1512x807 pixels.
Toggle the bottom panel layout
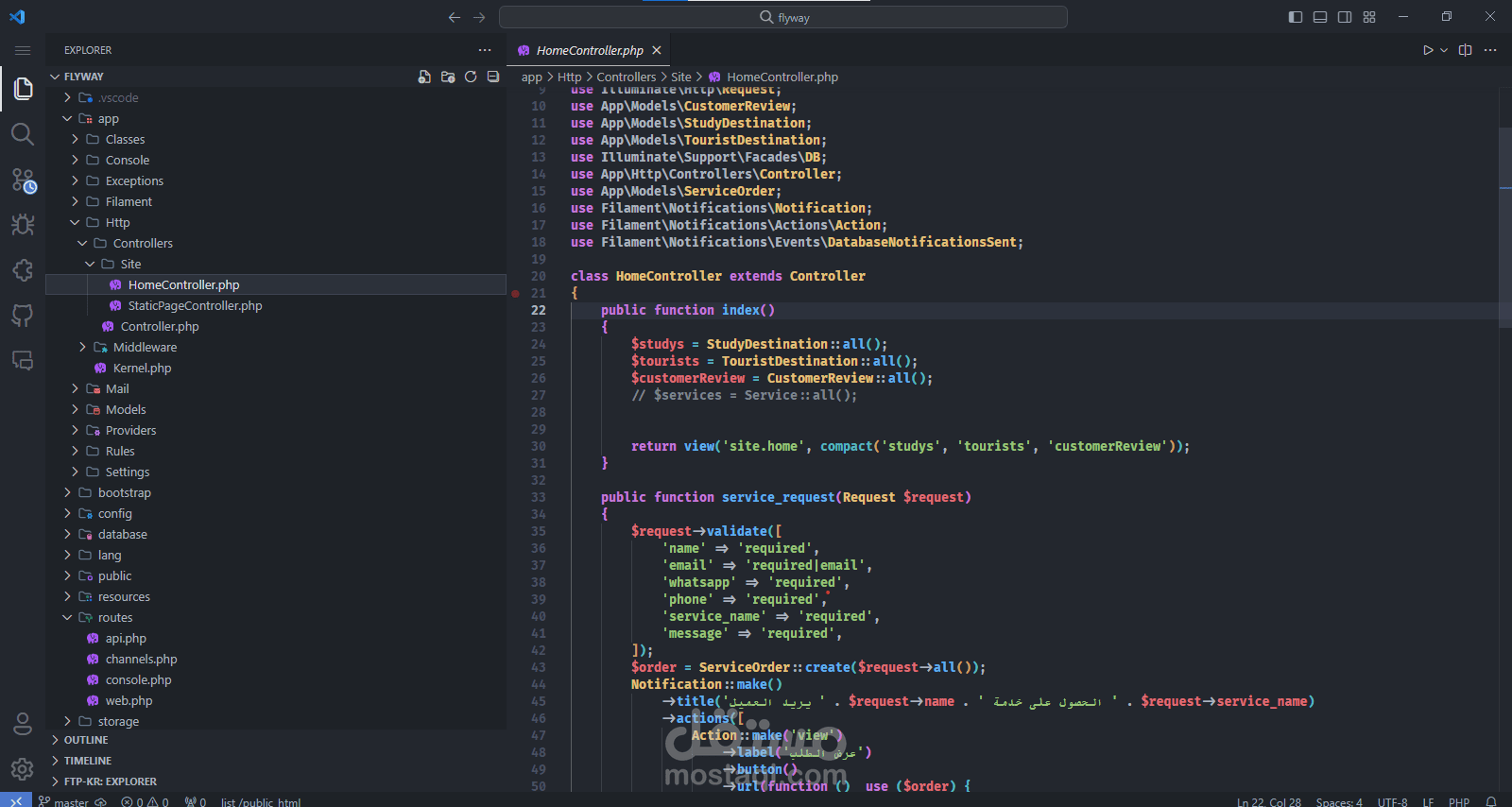[1320, 17]
